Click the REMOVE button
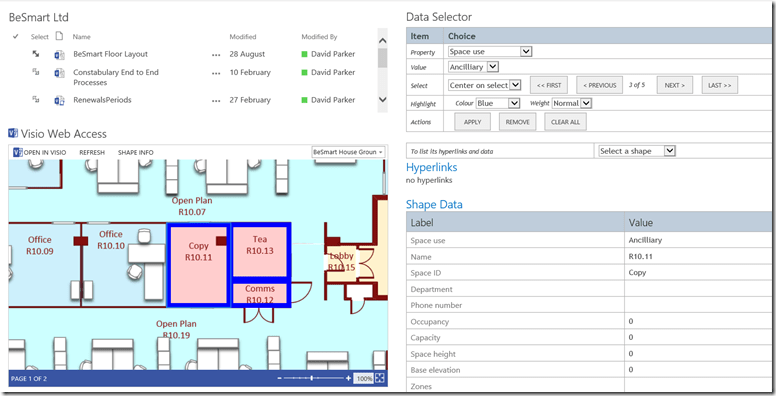 tap(518, 122)
